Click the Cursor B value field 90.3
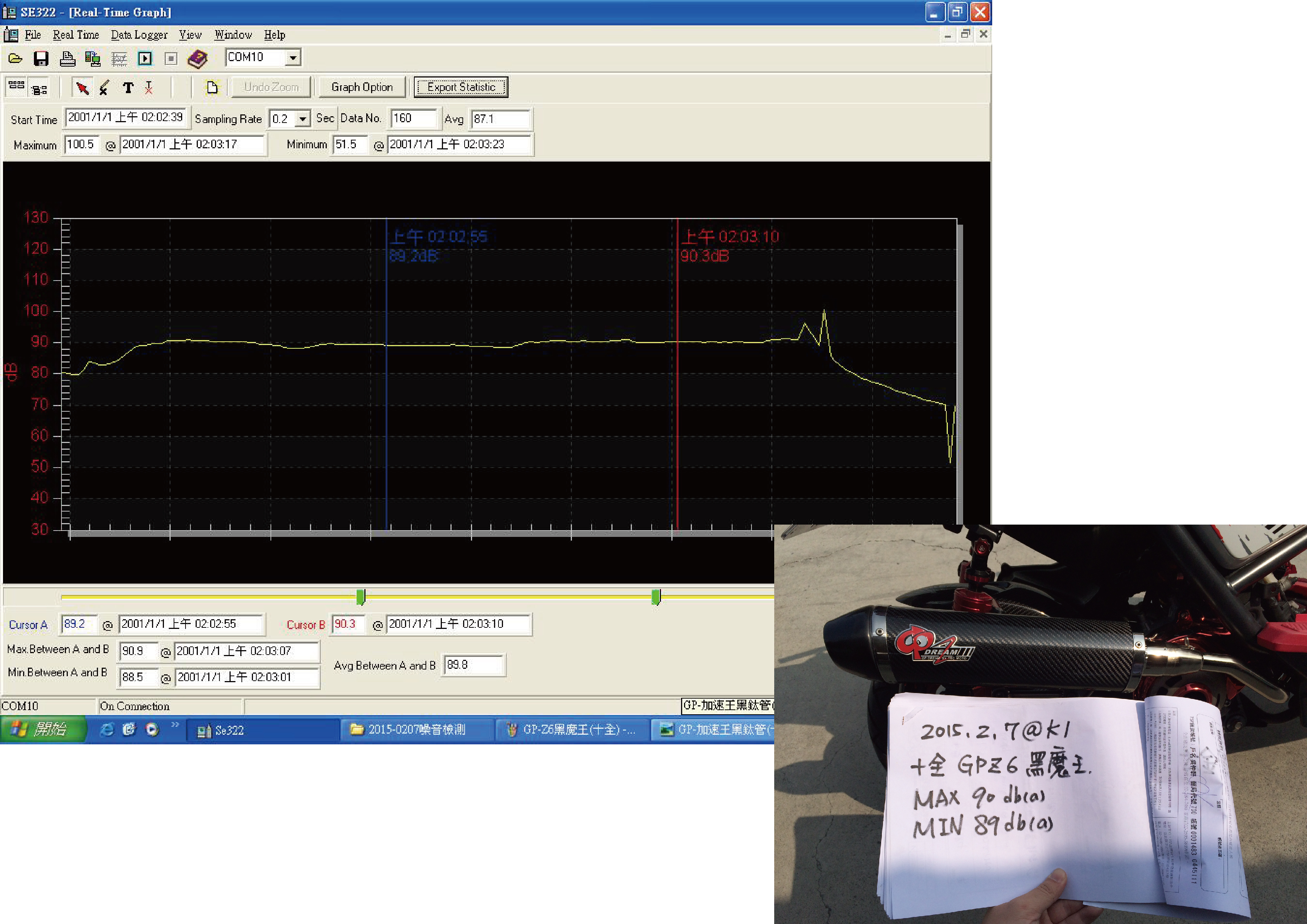Screen dimensions: 1307x924 coord(348,624)
